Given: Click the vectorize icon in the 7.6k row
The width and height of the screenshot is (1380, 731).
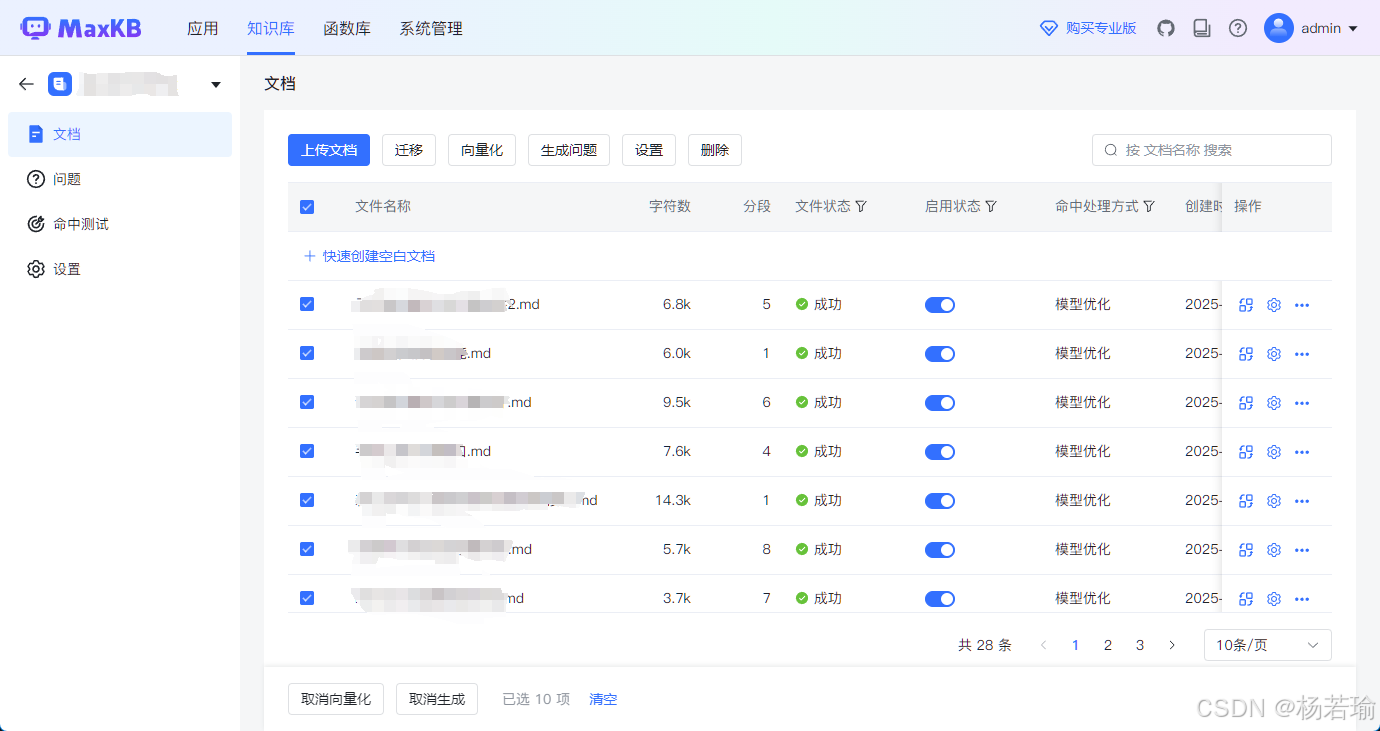Looking at the screenshot, I should pyautogui.click(x=1246, y=452).
